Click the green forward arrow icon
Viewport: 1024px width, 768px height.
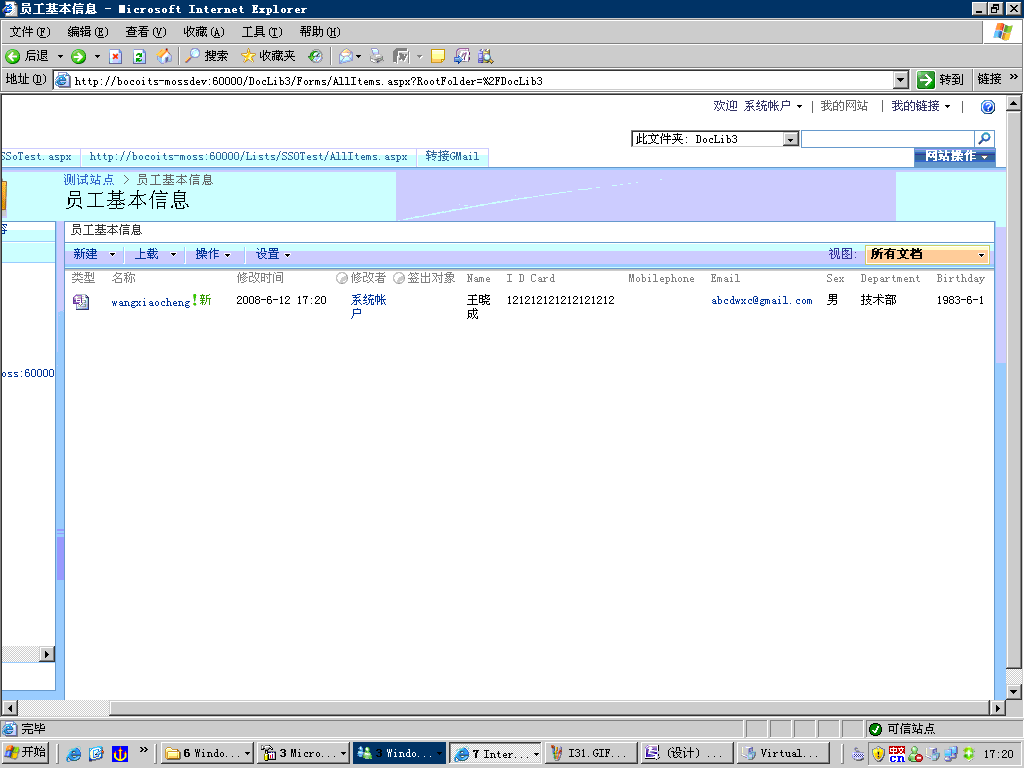click(78, 57)
